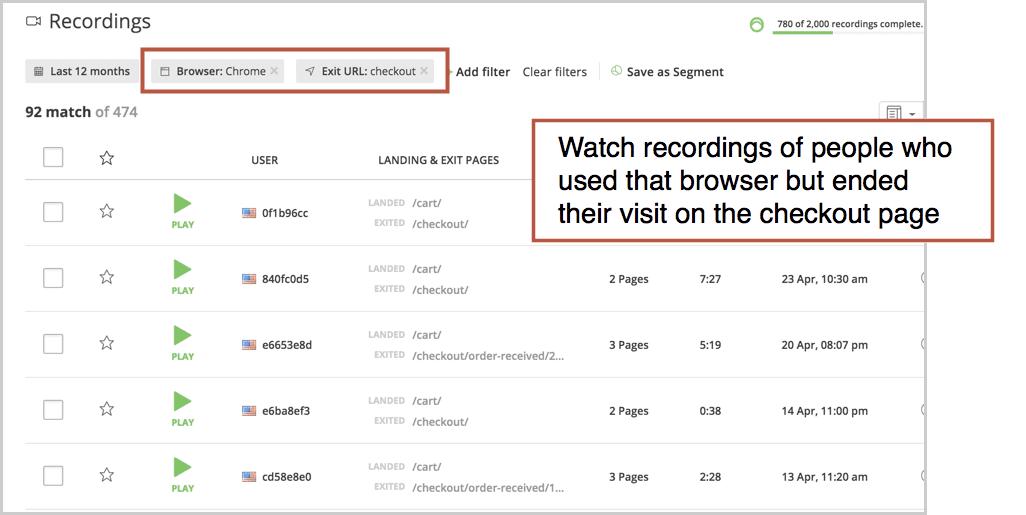Sort by the USER column header
This screenshot has height=515, width=1026.
264,160
